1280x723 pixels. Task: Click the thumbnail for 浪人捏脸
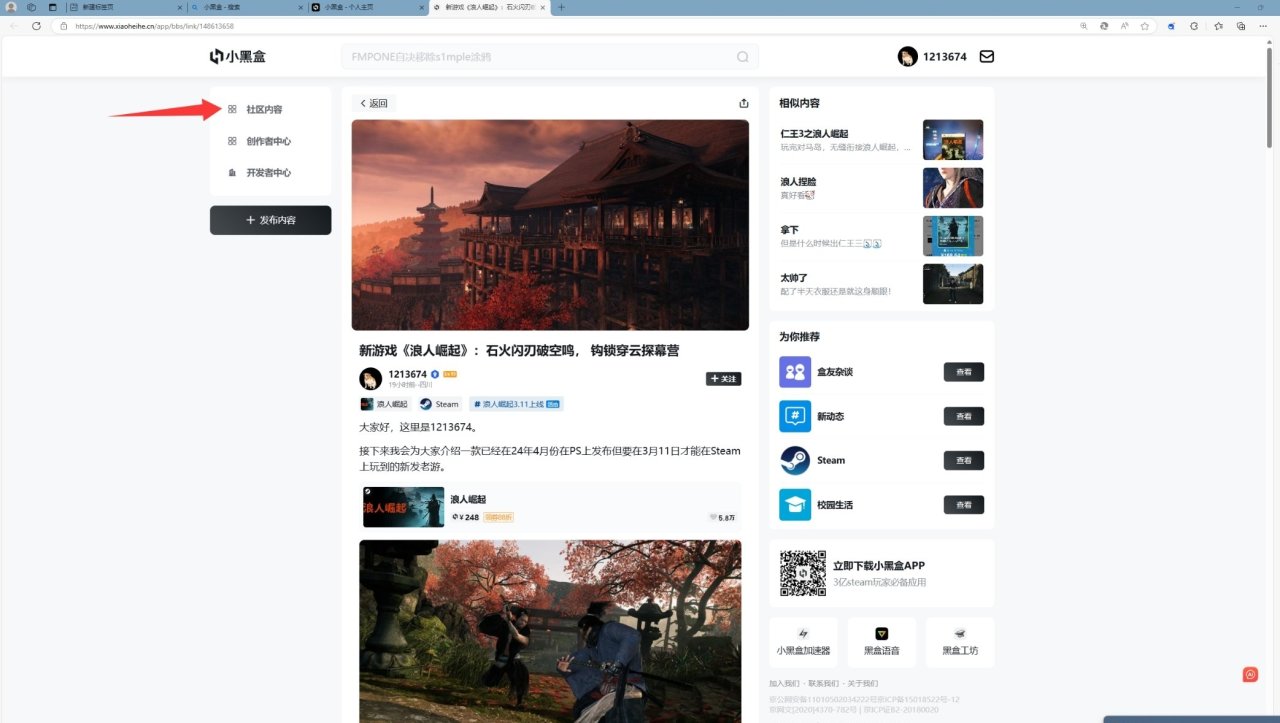pyautogui.click(x=953, y=188)
